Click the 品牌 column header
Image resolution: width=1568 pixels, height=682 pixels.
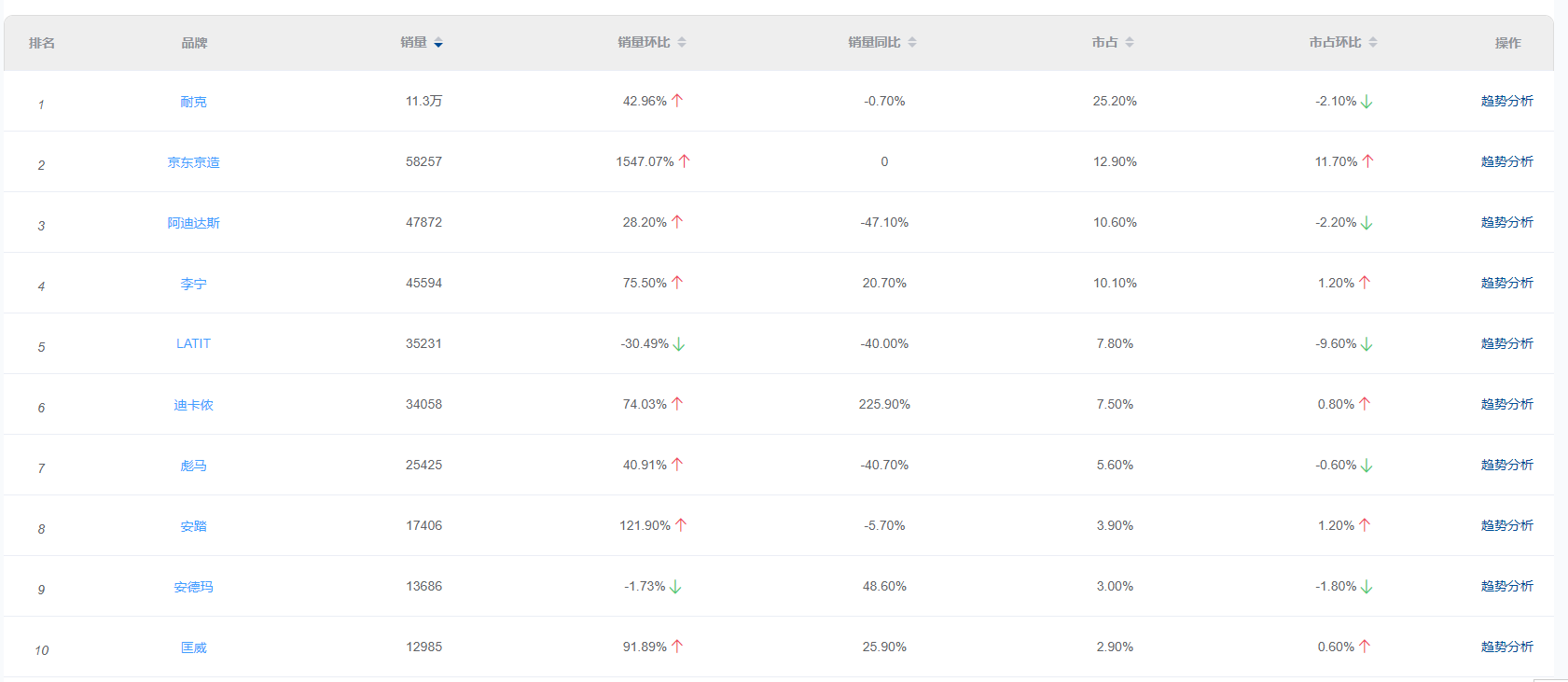point(194,43)
